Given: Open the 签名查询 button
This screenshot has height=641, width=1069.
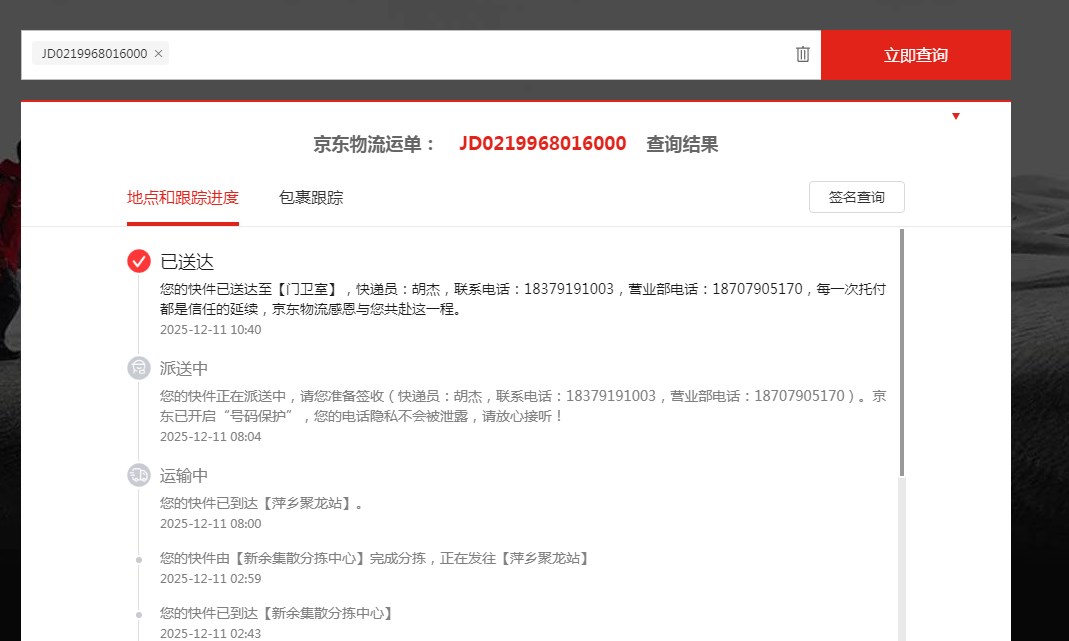Looking at the screenshot, I should 856,197.
